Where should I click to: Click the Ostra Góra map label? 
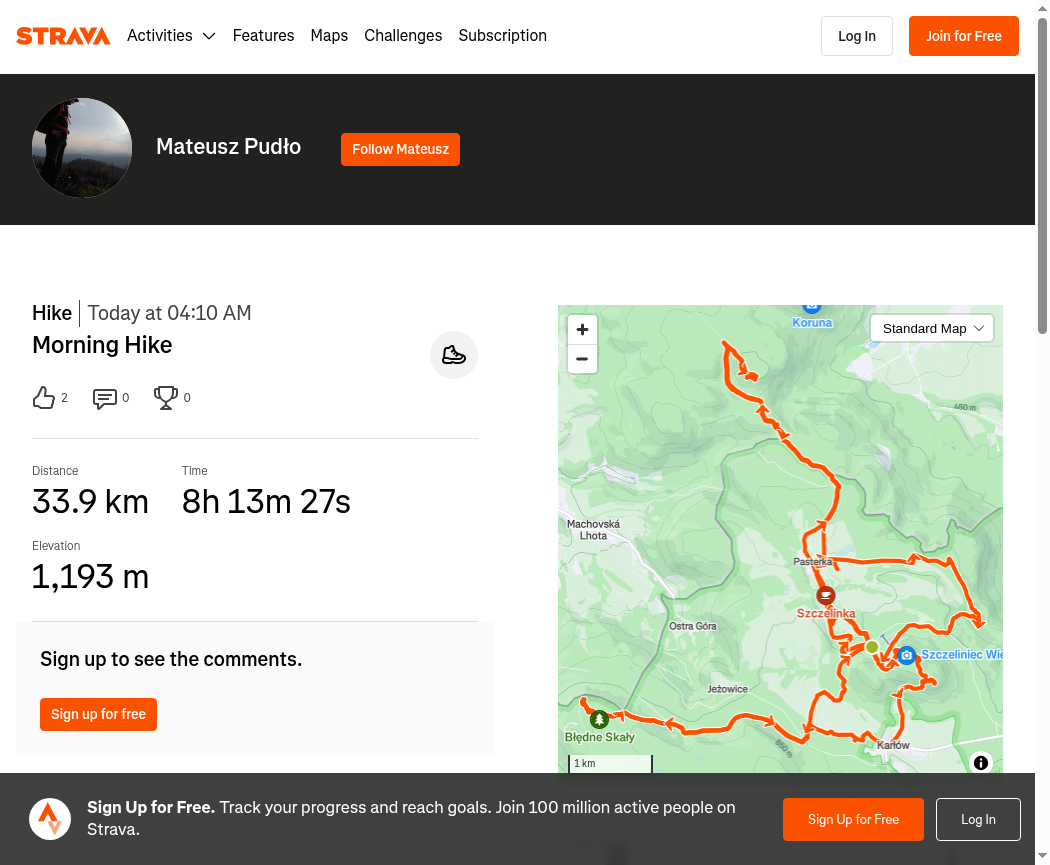(693, 626)
